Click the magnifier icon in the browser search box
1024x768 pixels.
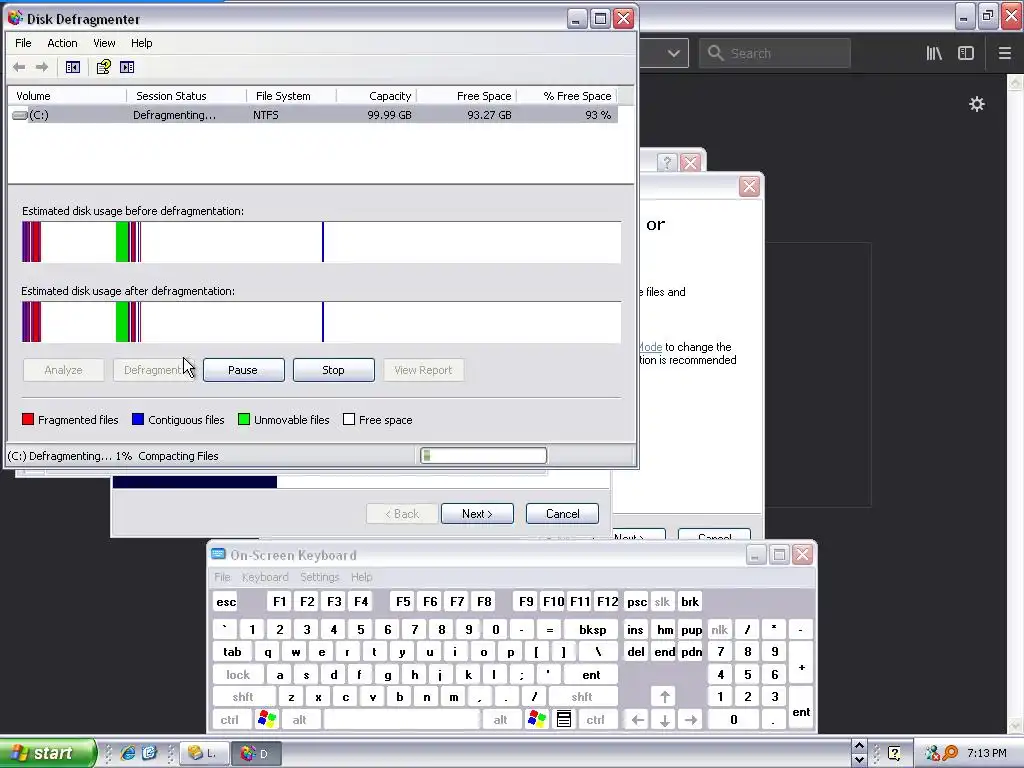pos(715,53)
